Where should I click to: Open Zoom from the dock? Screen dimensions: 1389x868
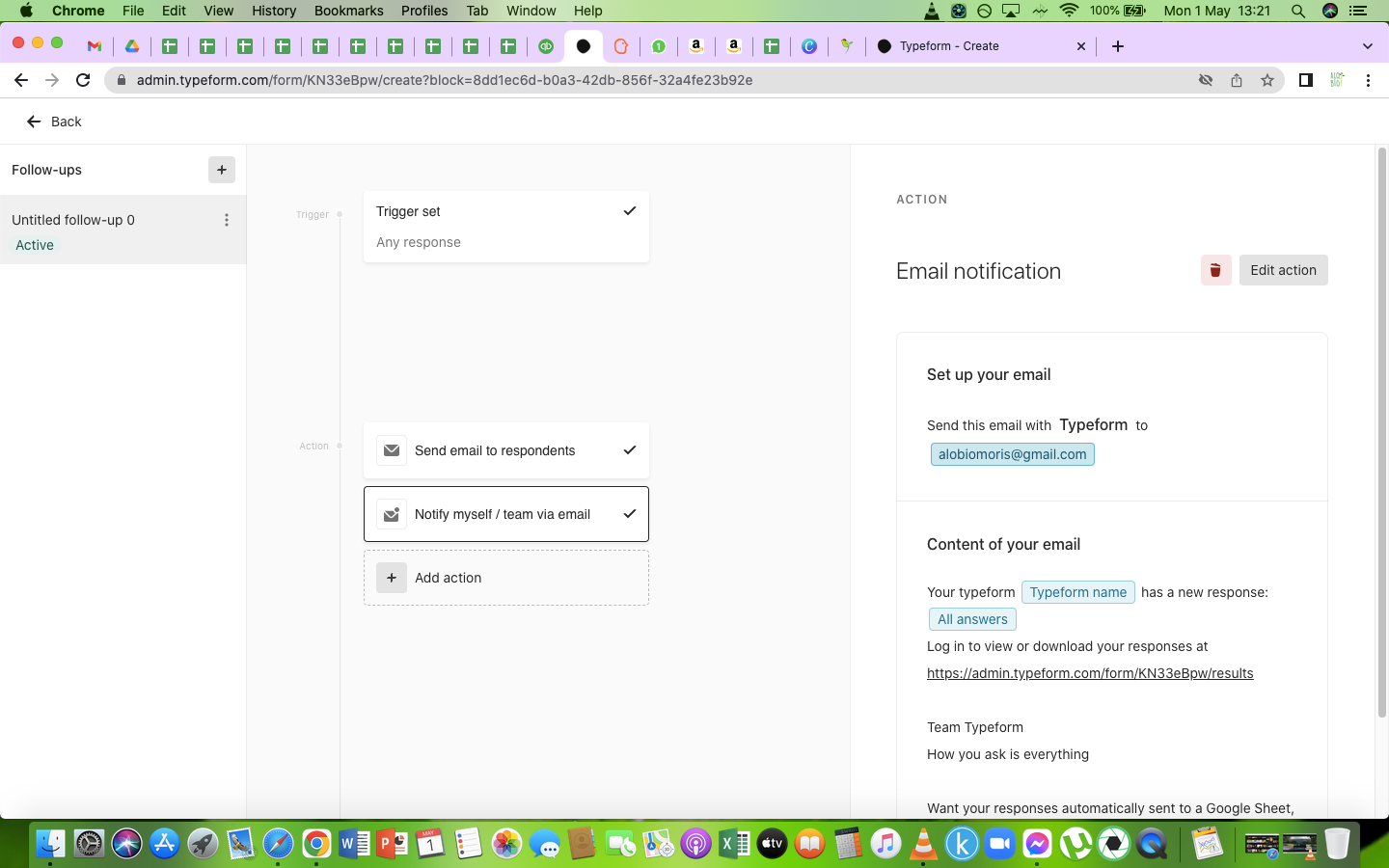[x=1000, y=844]
